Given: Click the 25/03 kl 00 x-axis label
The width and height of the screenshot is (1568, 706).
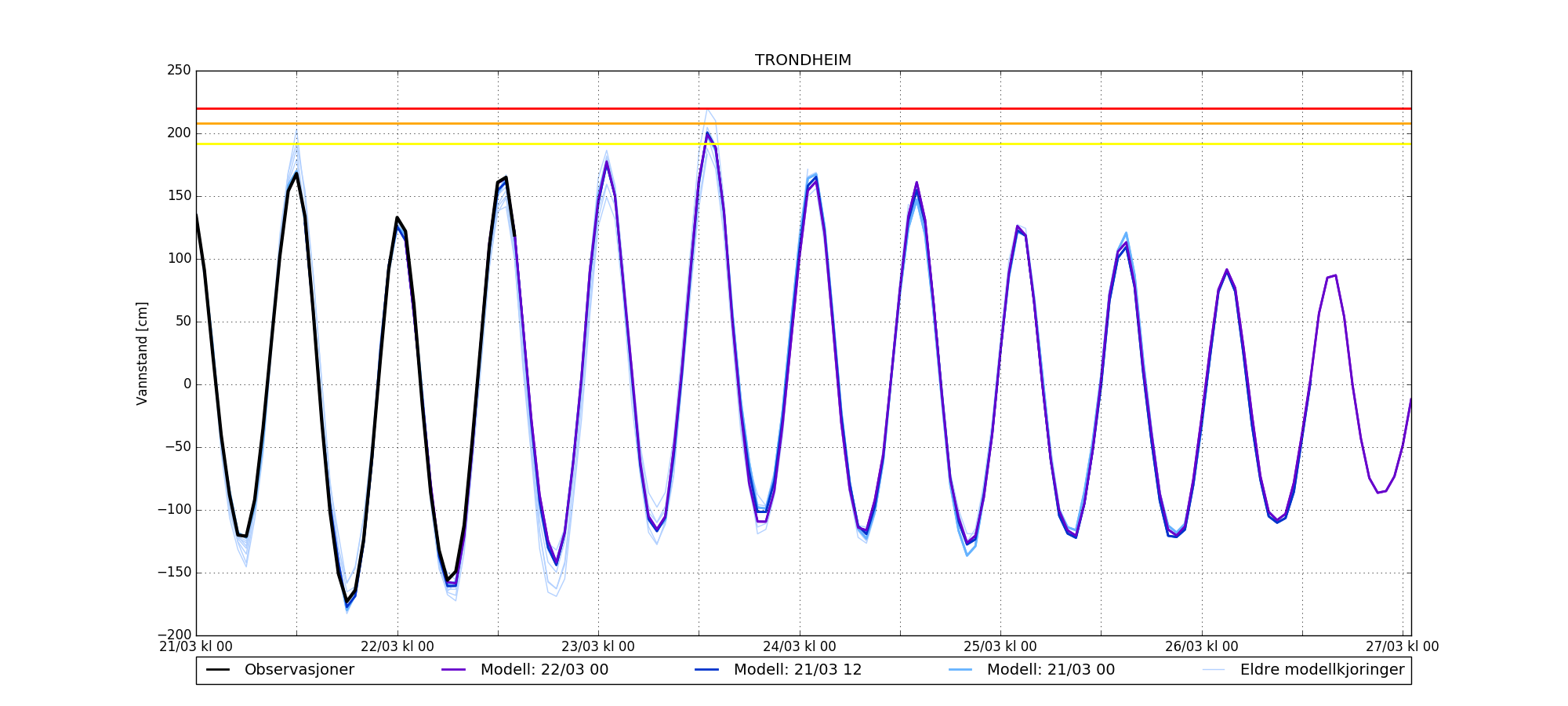Looking at the screenshot, I should 1000,647.
